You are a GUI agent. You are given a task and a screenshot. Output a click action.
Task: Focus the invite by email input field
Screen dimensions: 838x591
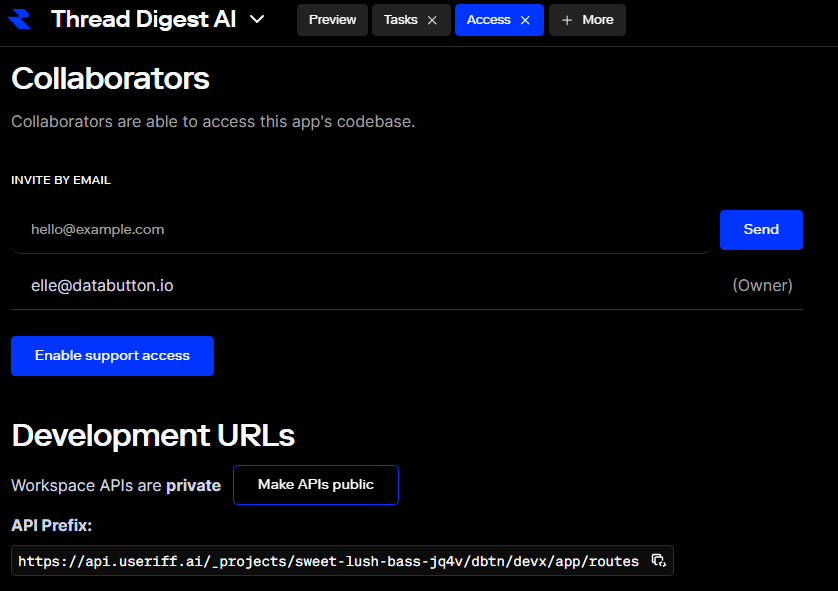[360, 230]
